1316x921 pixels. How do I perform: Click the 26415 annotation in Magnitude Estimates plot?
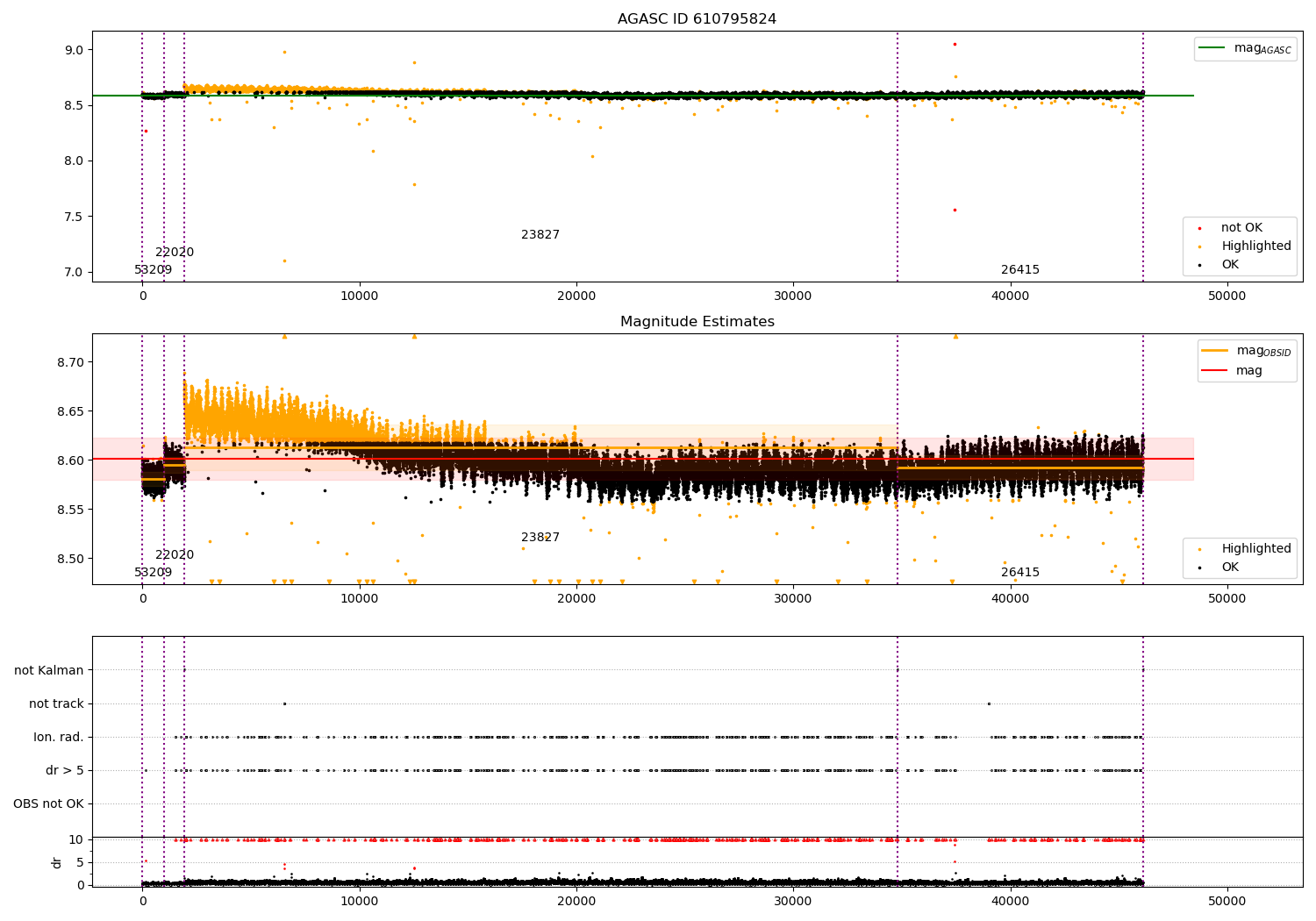coord(1020,573)
